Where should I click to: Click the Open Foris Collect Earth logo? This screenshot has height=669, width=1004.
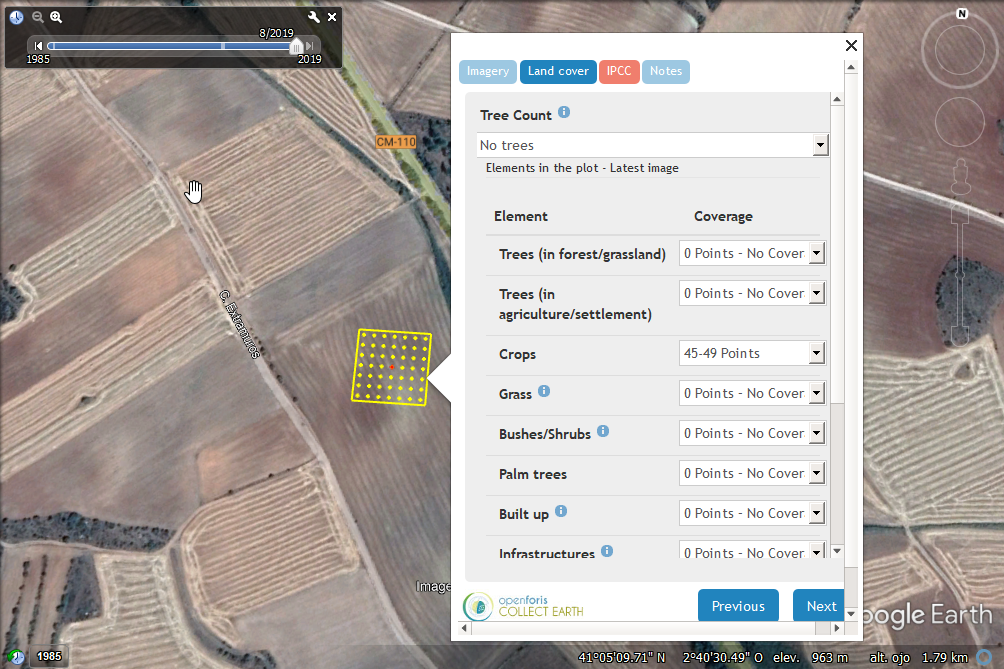(524, 606)
